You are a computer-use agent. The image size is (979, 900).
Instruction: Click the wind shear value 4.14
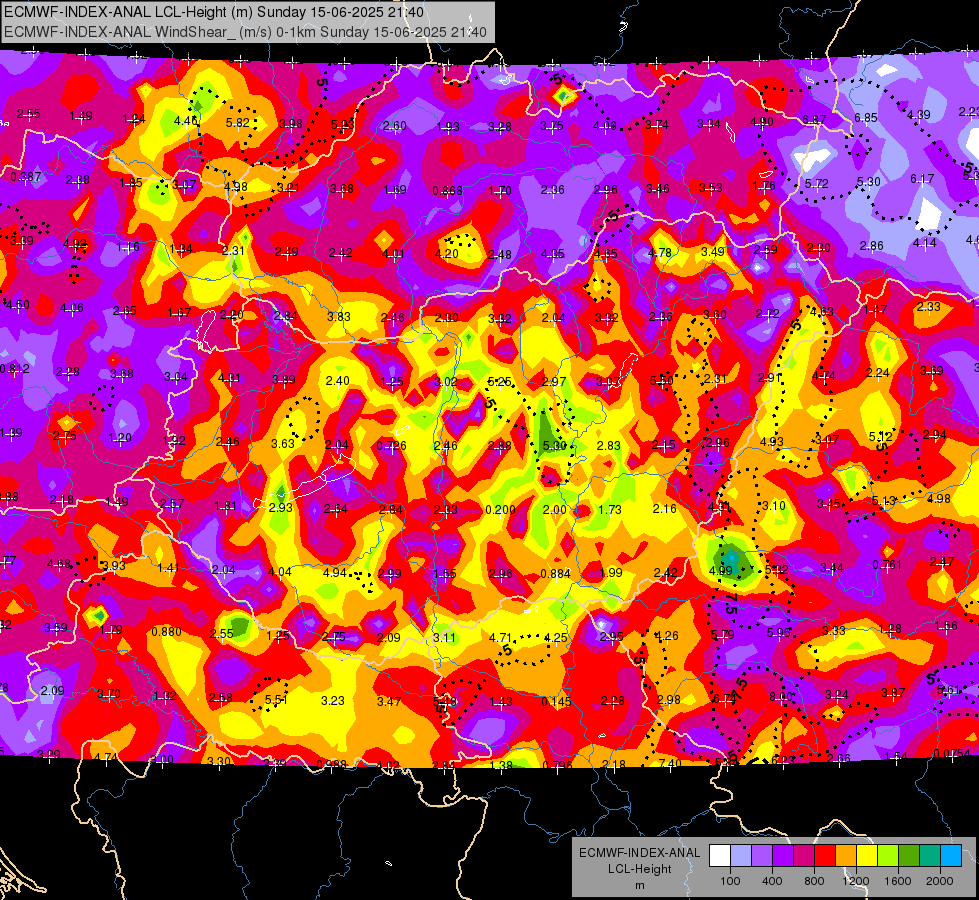[x=924, y=243]
